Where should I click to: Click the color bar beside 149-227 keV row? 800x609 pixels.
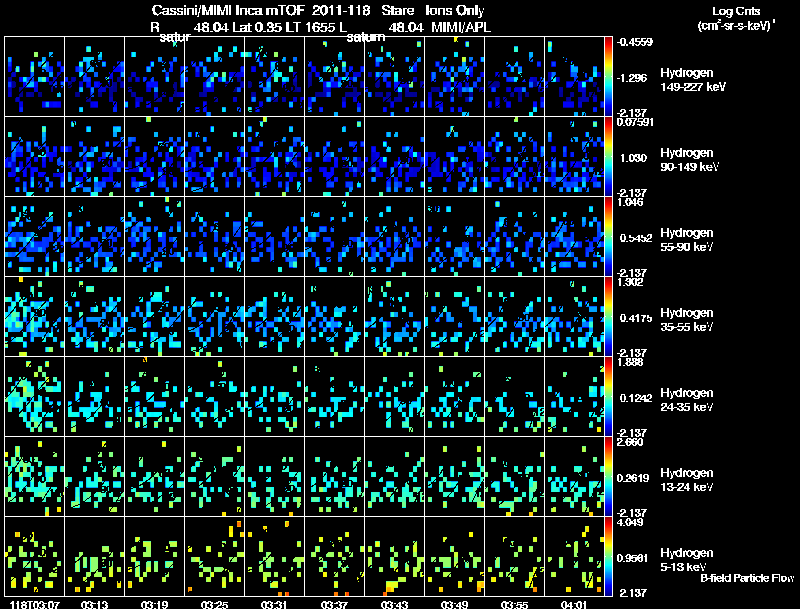pyautogui.click(x=609, y=76)
